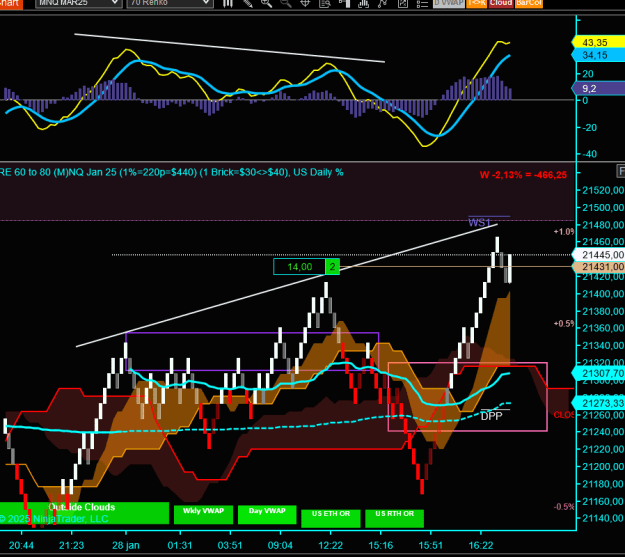This screenshot has height=557, width=625.
Task: Click the square icon before the properties list
Action: pos(403,3)
